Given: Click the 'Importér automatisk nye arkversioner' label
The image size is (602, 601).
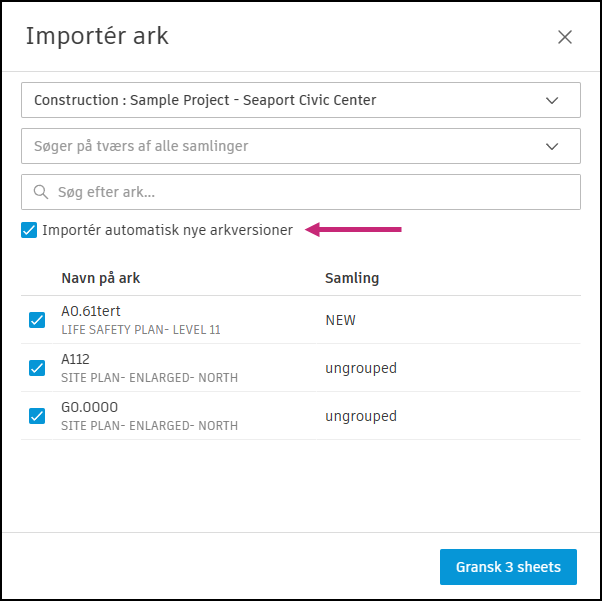Looking at the screenshot, I should pyautogui.click(x=167, y=230).
